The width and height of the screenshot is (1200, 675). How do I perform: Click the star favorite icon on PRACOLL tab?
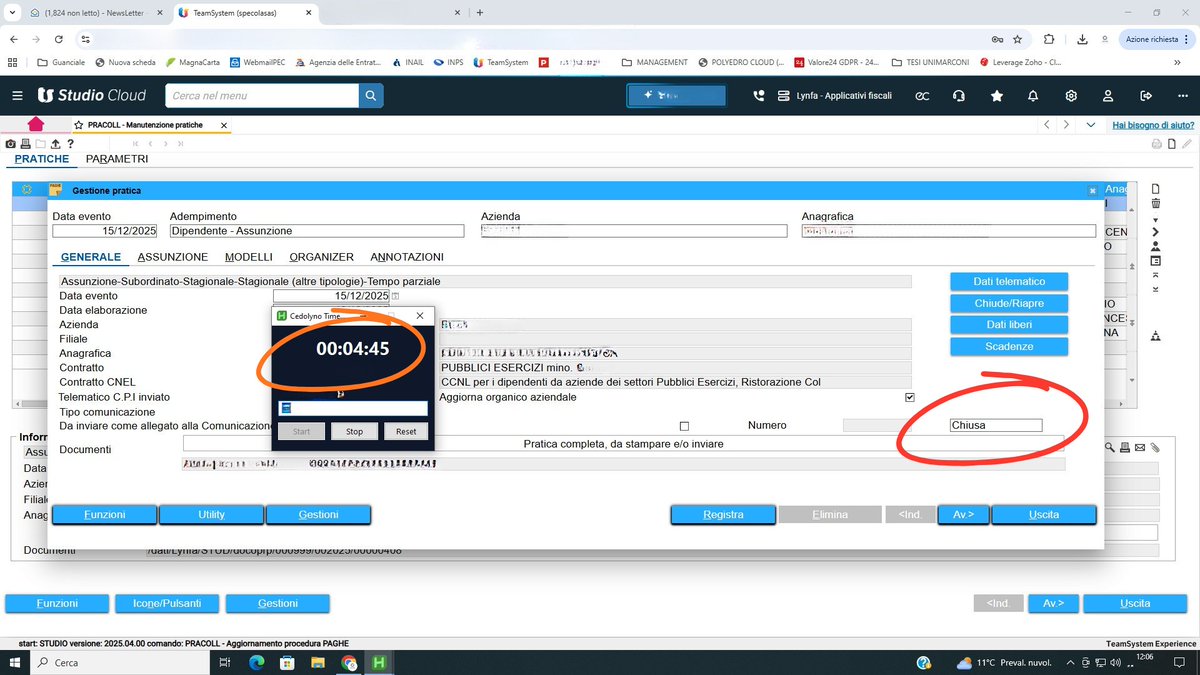78,125
